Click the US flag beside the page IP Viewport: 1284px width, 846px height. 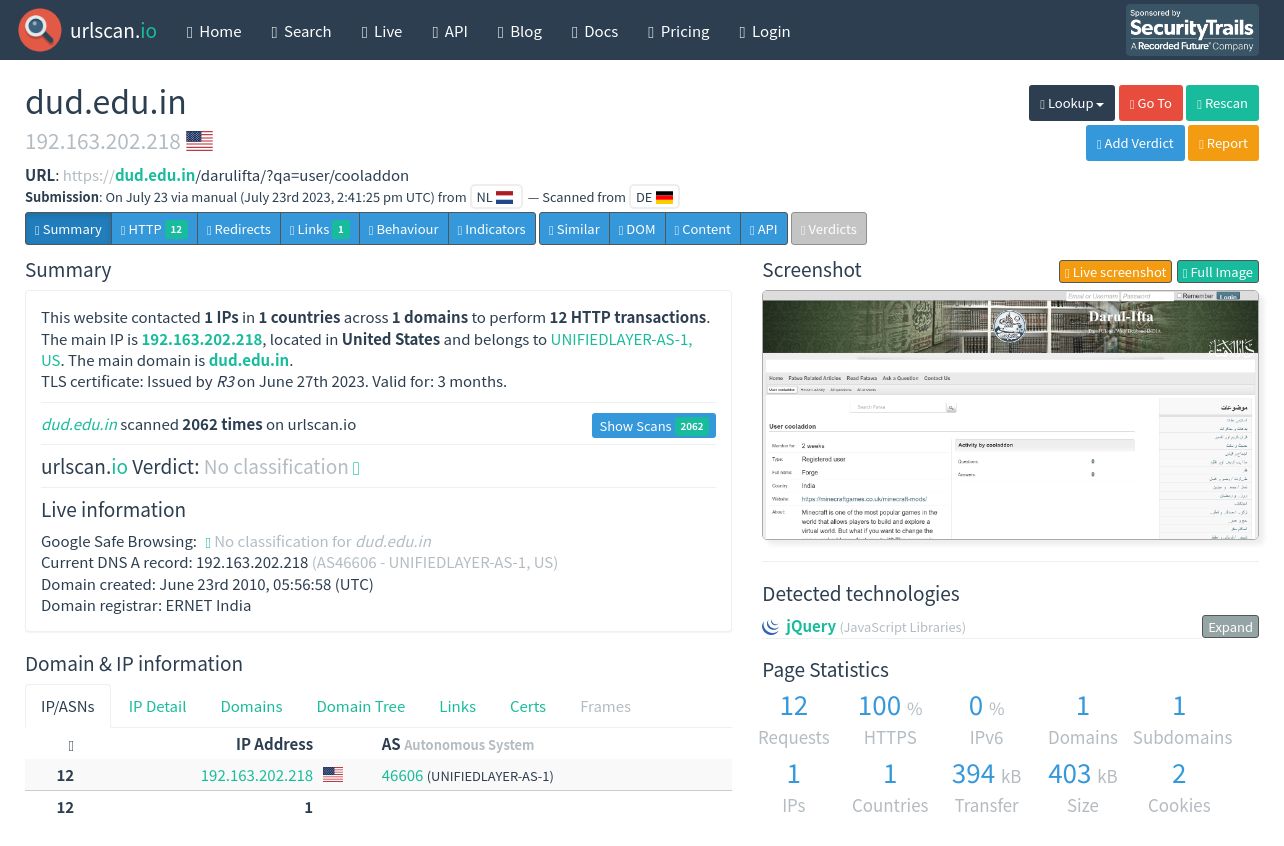pos(199,141)
